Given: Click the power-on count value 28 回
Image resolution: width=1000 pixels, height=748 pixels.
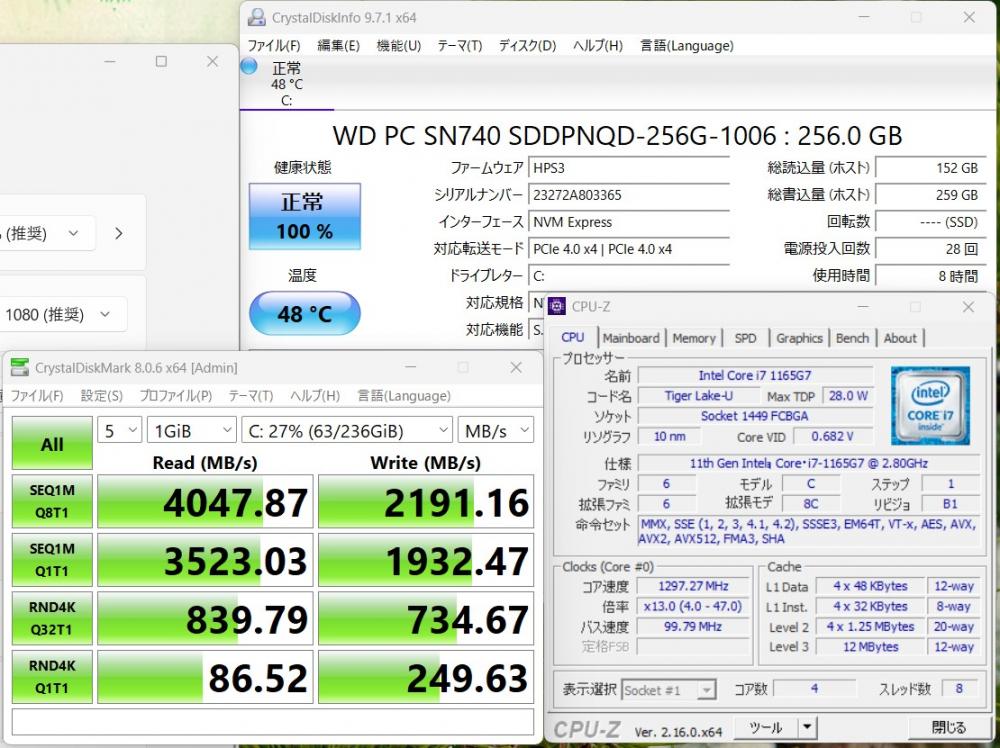Looking at the screenshot, I should [x=930, y=249].
